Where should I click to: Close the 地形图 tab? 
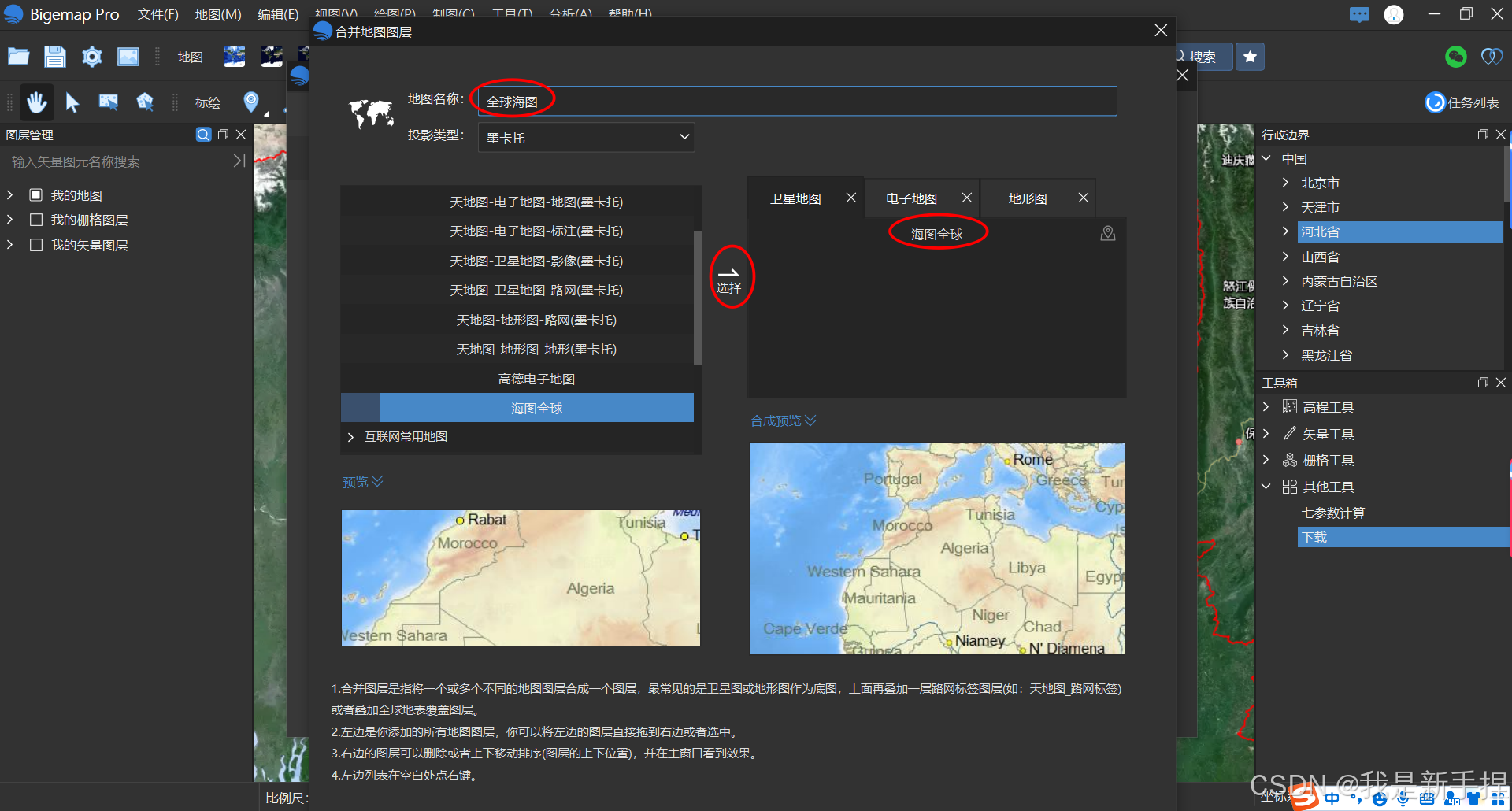point(1083,198)
